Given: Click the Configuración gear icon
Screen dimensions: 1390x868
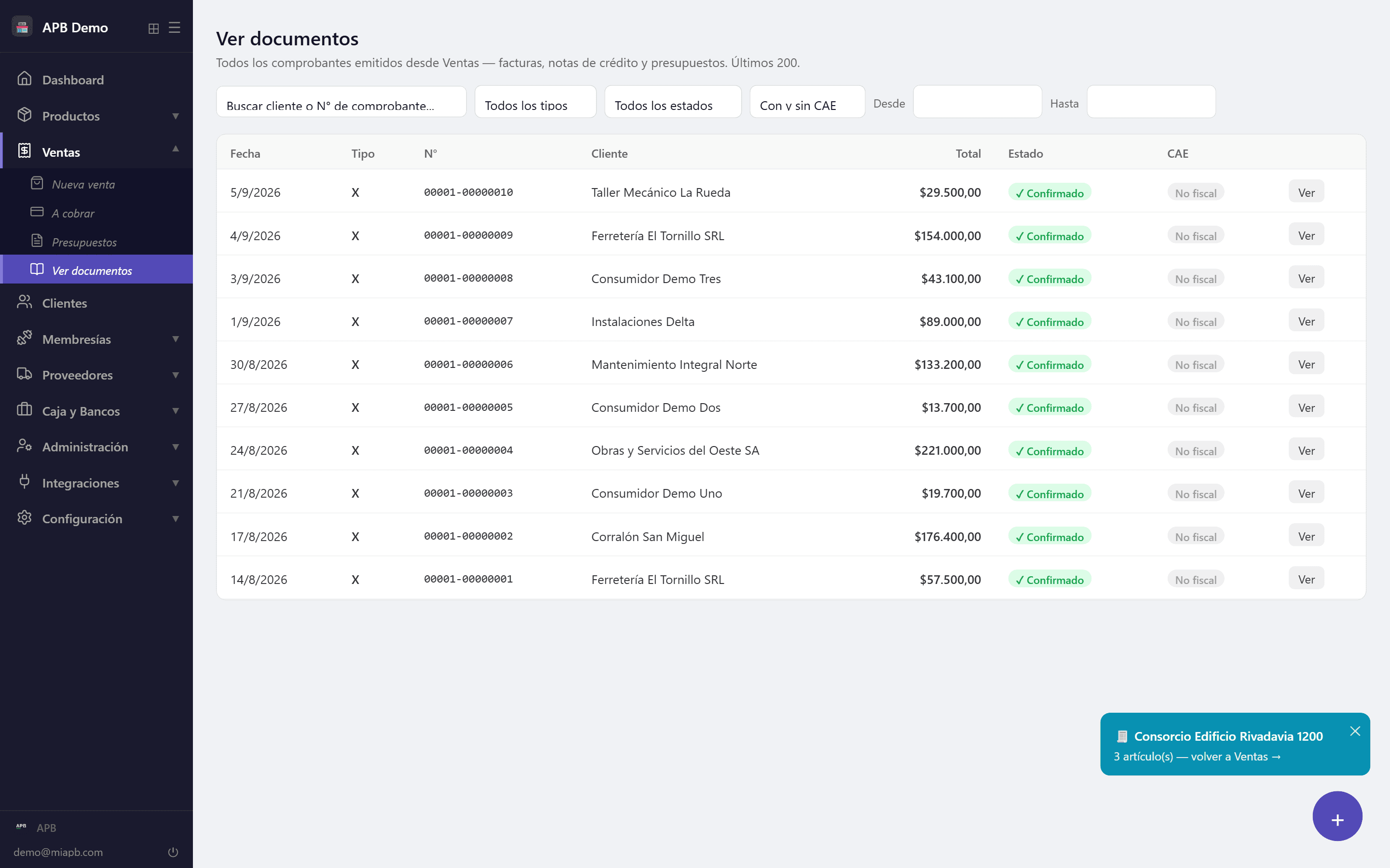Looking at the screenshot, I should [24, 517].
